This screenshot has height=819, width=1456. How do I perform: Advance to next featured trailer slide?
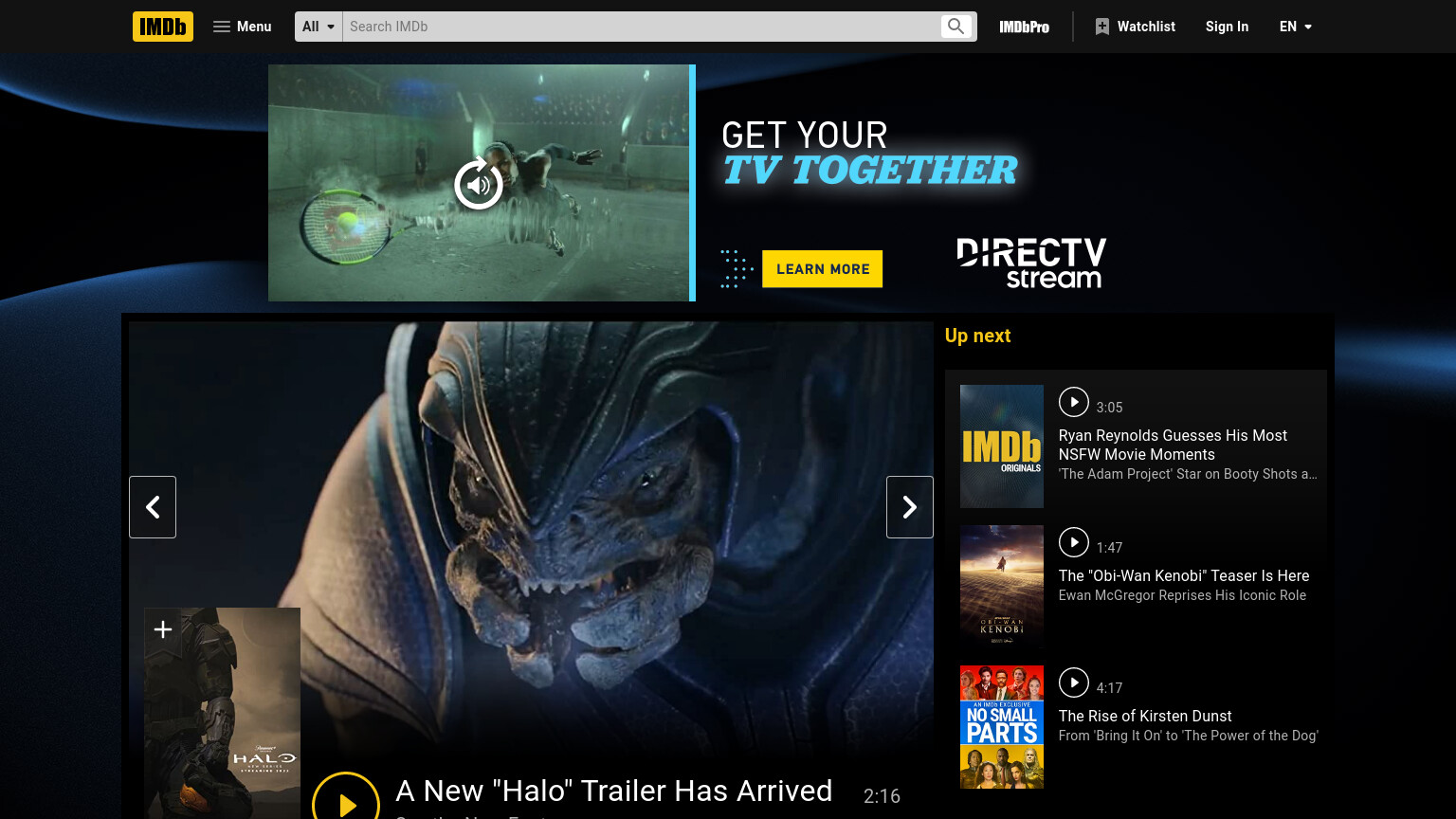click(x=910, y=507)
